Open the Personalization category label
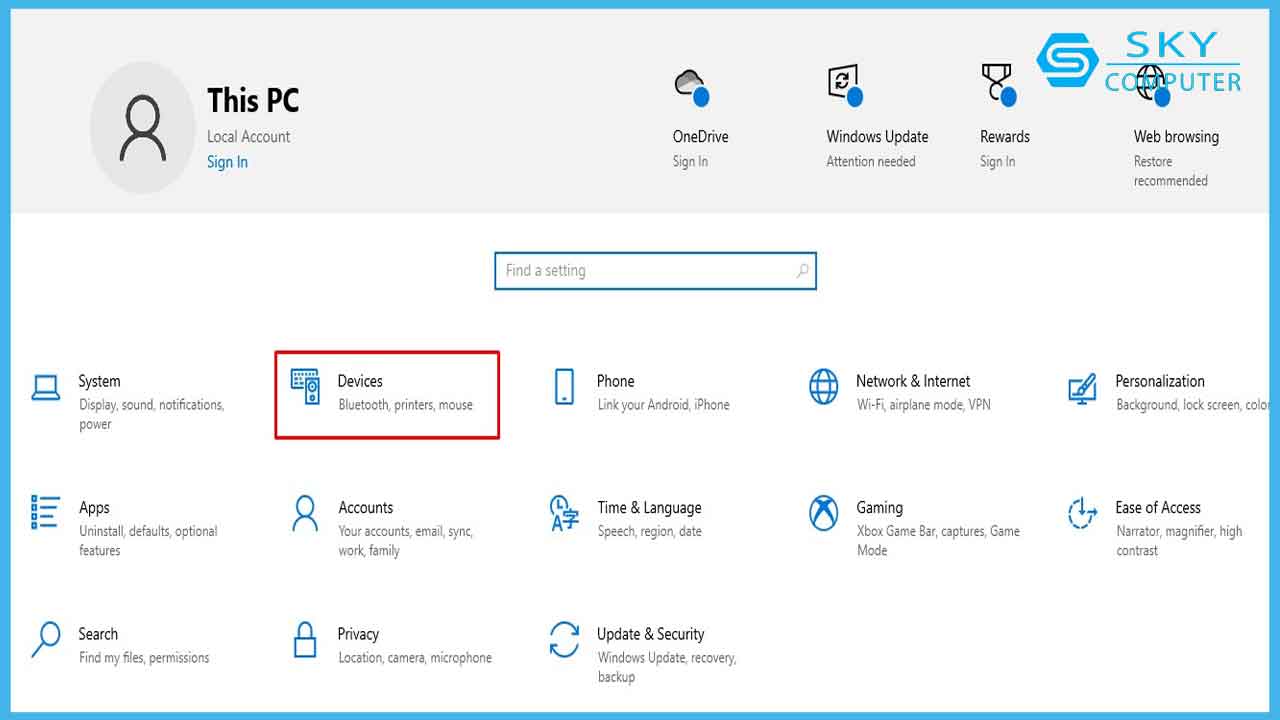1280x720 pixels. click(x=1160, y=381)
